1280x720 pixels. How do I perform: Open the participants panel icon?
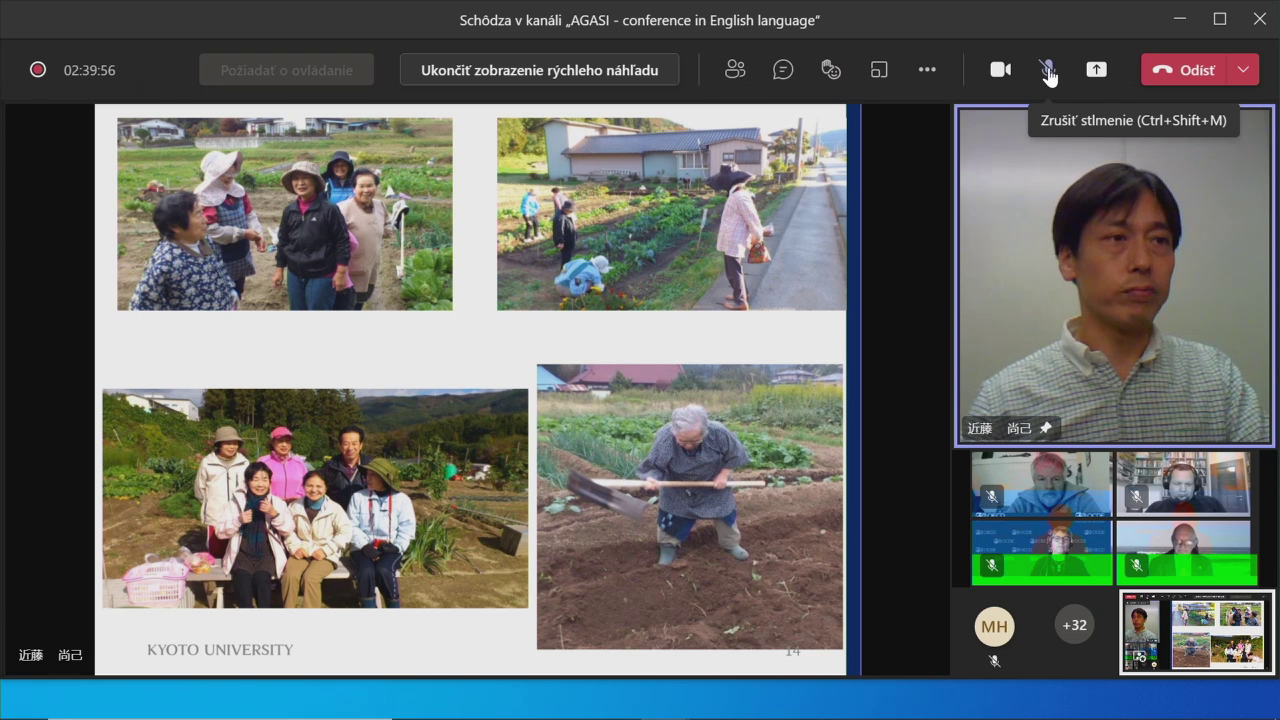click(735, 69)
